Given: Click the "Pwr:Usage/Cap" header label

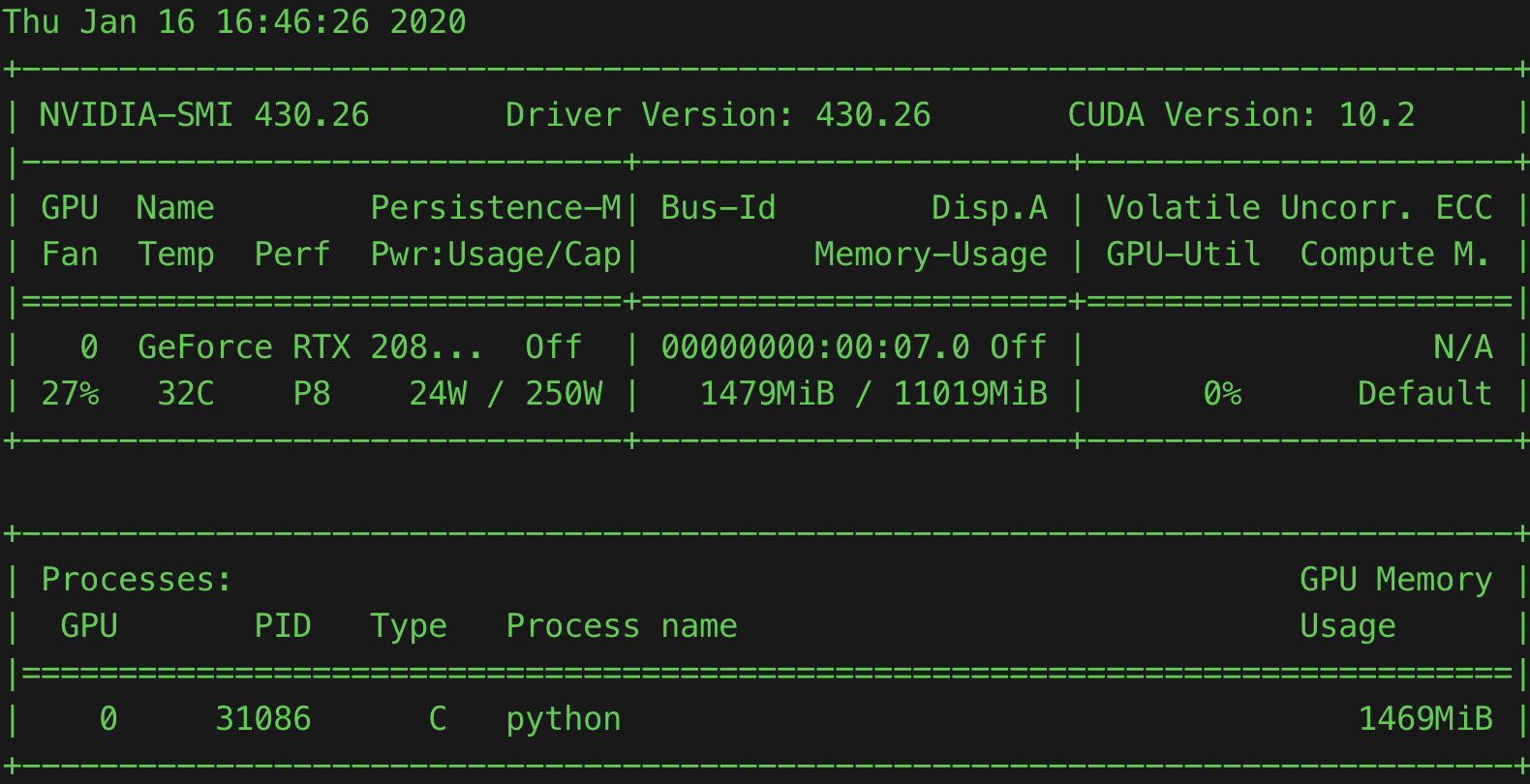Looking at the screenshot, I should (496, 256).
